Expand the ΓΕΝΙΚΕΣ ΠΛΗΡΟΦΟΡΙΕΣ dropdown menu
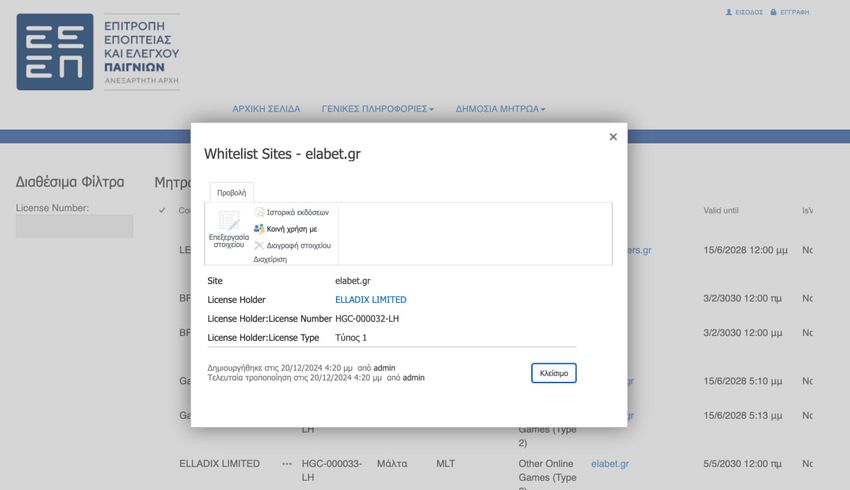The image size is (850, 490). point(378,109)
